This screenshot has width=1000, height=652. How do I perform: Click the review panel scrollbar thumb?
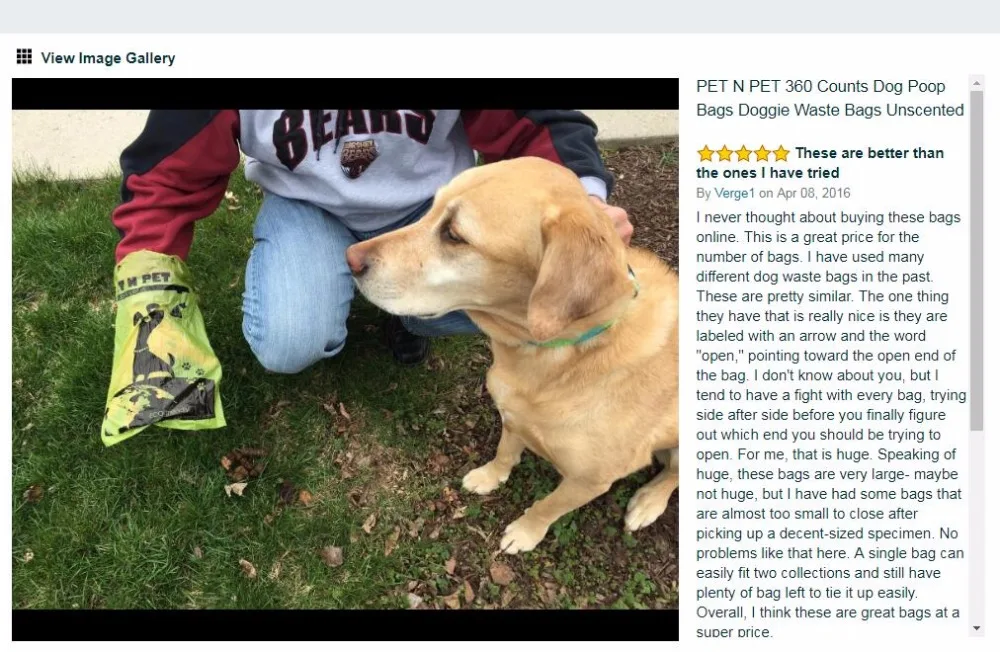point(976,260)
